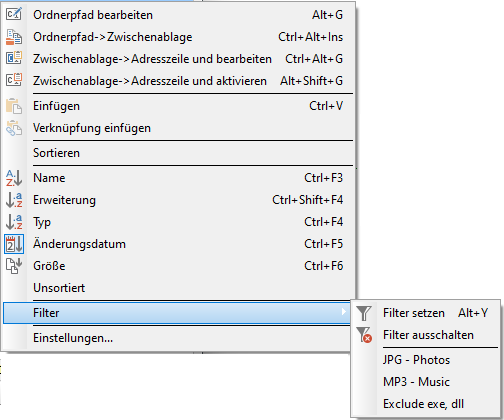This screenshot has height=420, width=504.
Task: Click the clipboard to address bar activate icon
Action: click(x=14, y=81)
